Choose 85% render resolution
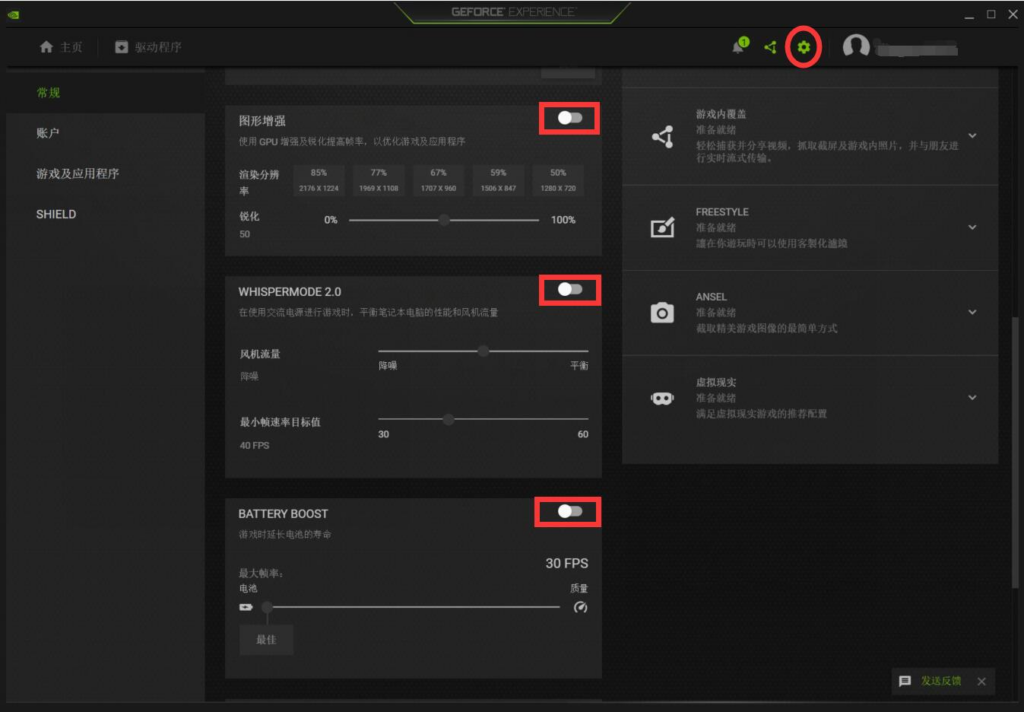This screenshot has height=712, width=1024. (x=319, y=180)
